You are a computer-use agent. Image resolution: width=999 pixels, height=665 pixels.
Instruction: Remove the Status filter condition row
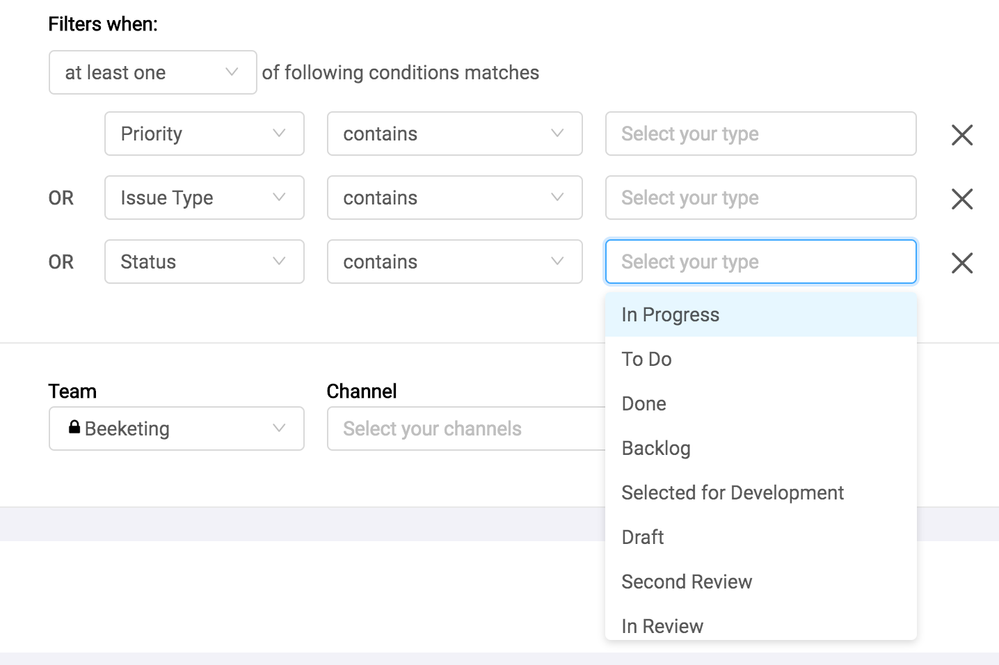pos(961,263)
